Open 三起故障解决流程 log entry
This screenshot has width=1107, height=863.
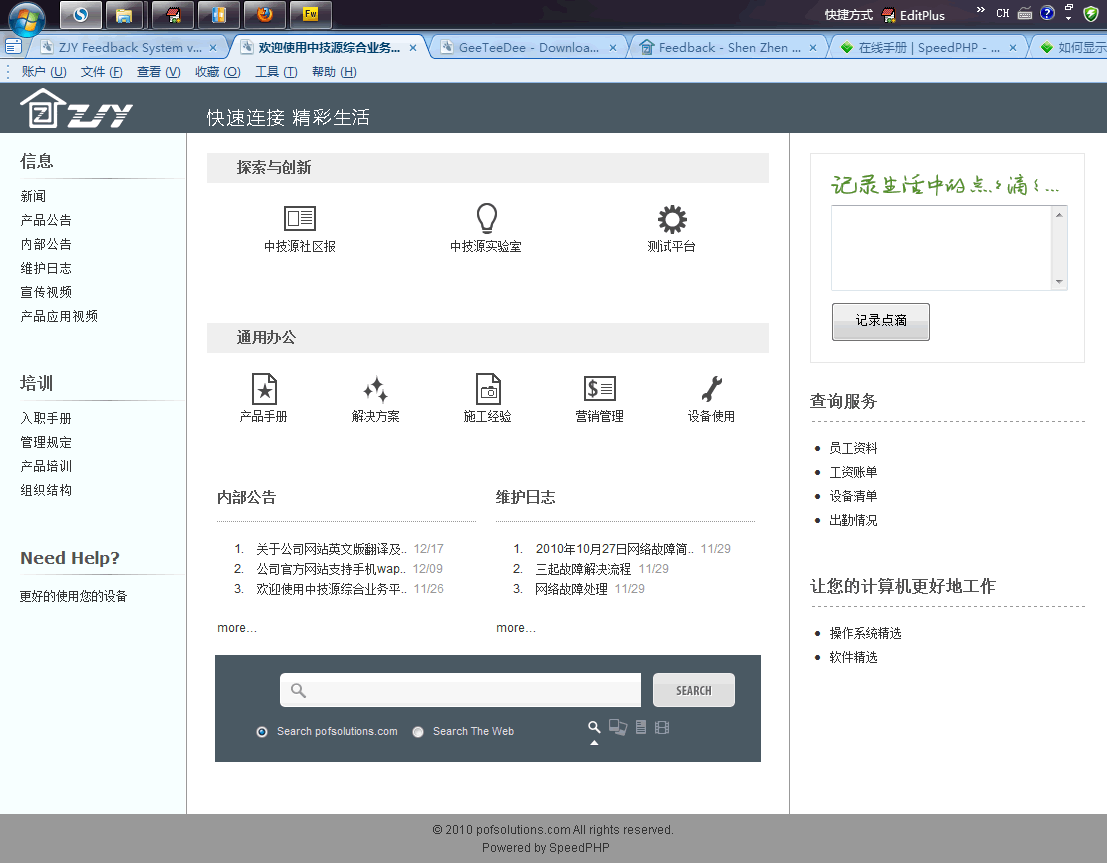point(582,569)
